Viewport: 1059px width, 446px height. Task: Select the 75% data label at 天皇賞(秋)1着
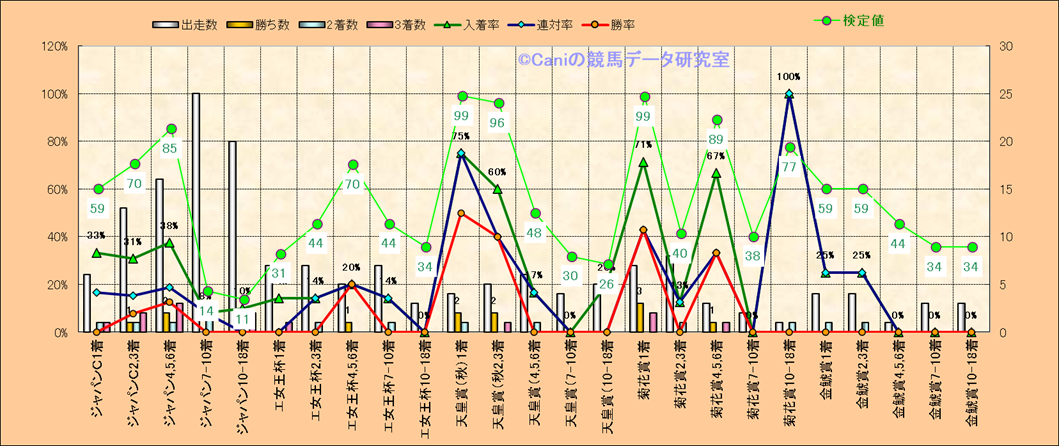click(461, 136)
